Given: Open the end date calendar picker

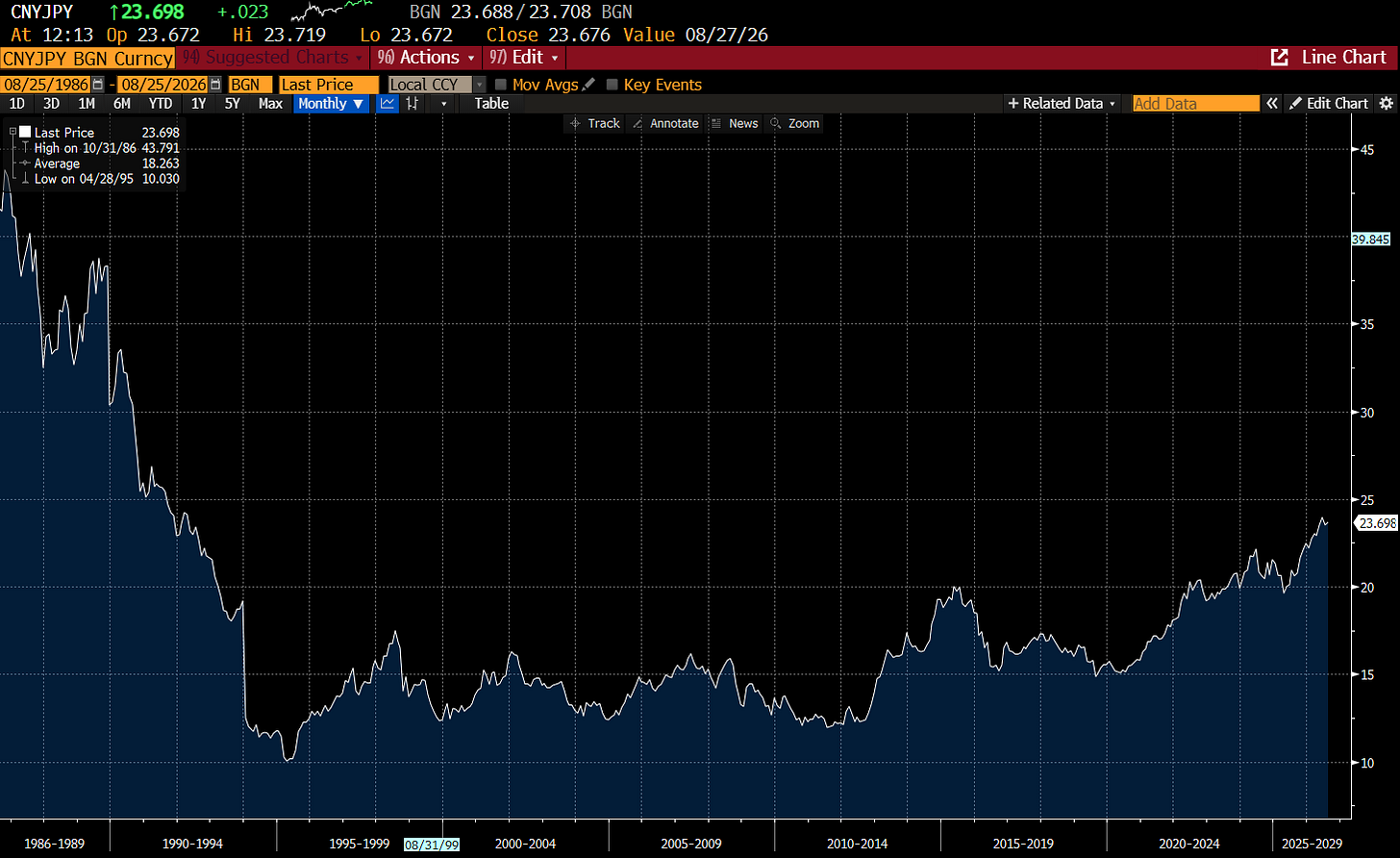Looking at the screenshot, I should pos(215,85).
